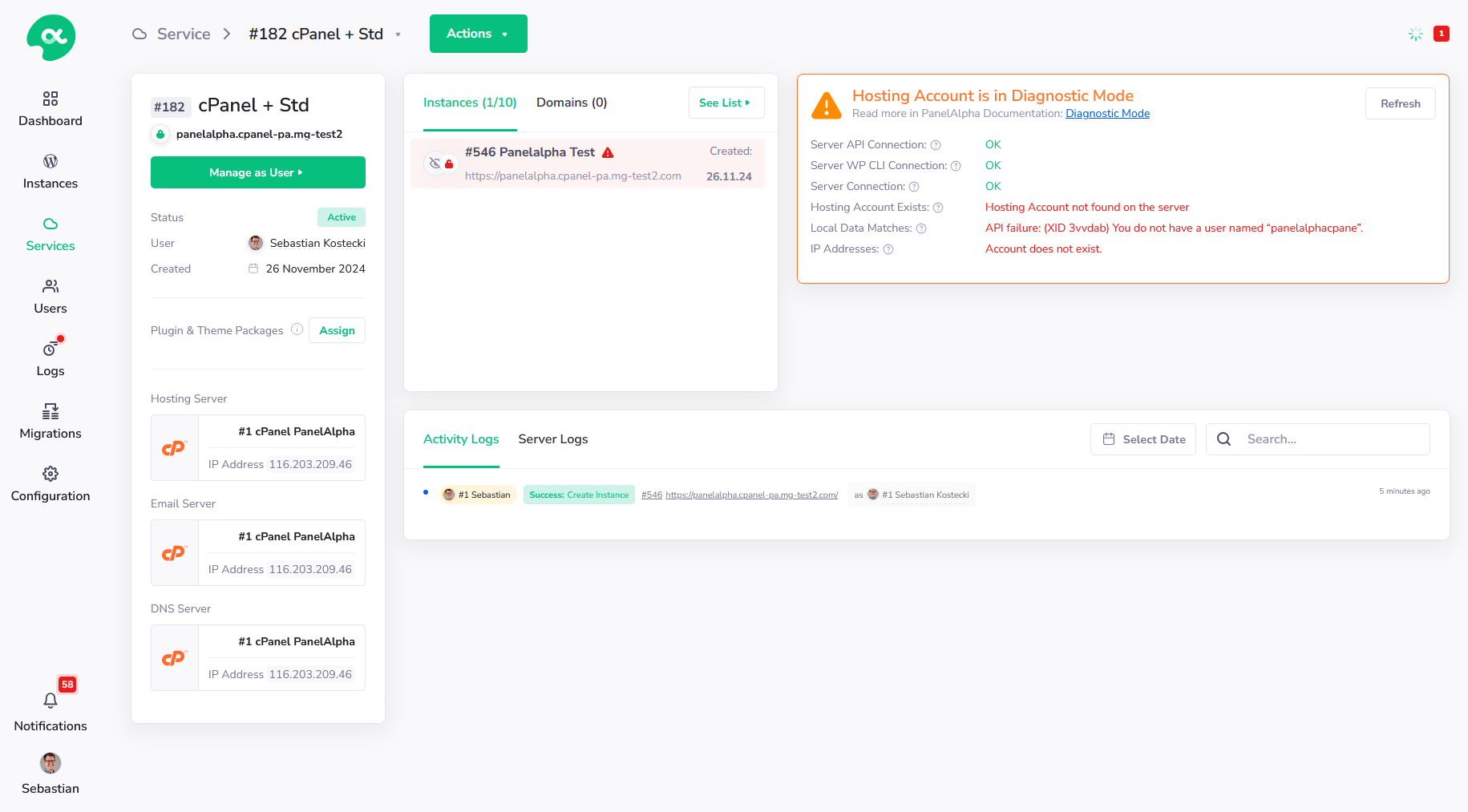Click help icon next to Server API Connection
1468x812 pixels.
[x=935, y=145]
